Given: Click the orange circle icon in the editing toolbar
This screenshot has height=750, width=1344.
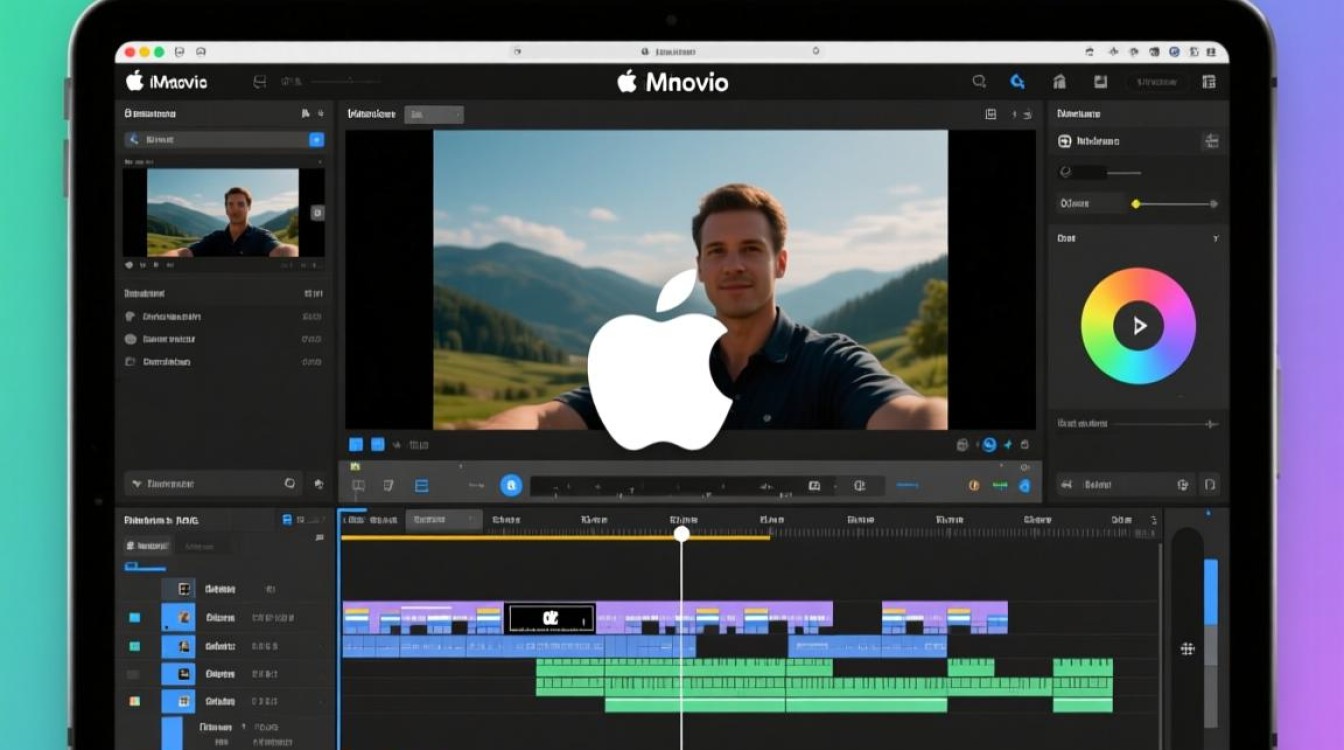Looking at the screenshot, I should pos(974,486).
